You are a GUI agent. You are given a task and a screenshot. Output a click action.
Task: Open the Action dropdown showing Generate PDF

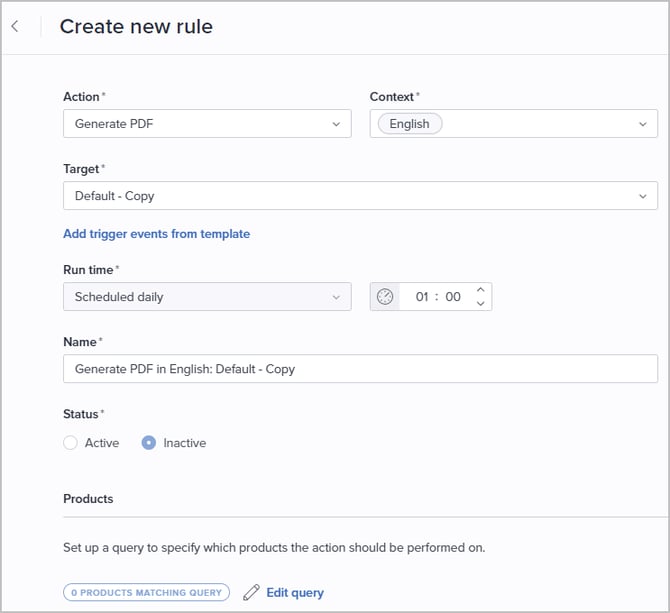tap(207, 124)
